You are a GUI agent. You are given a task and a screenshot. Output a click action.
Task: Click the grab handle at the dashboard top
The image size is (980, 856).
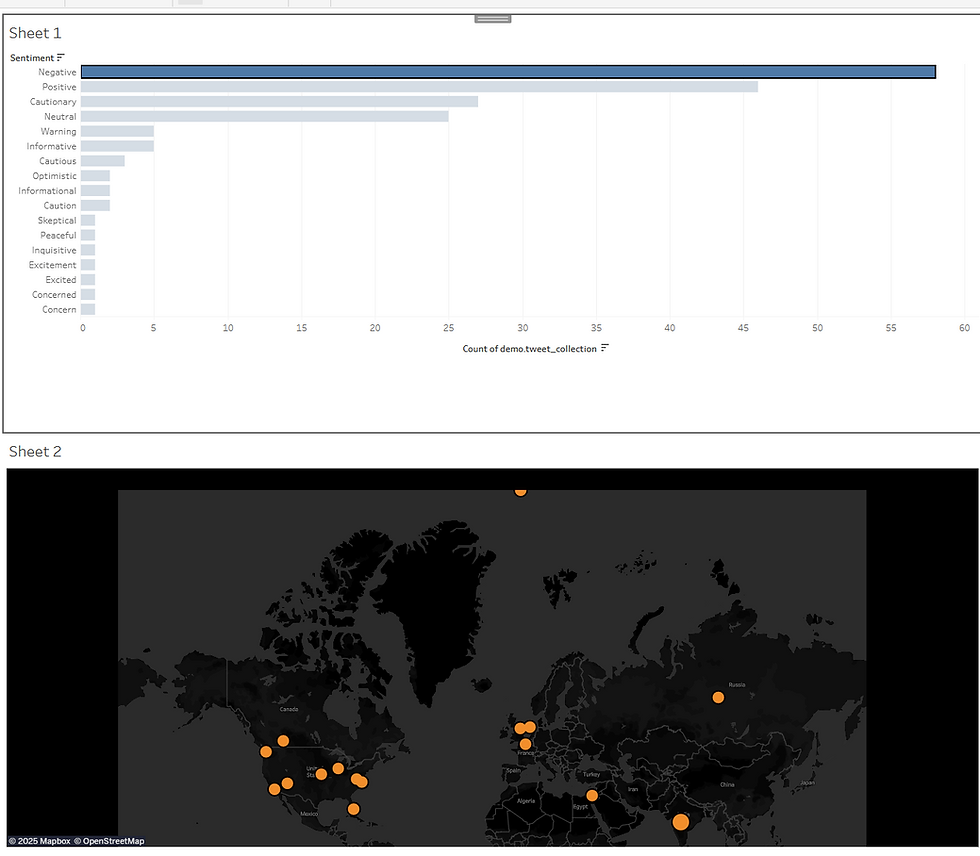pos(492,17)
